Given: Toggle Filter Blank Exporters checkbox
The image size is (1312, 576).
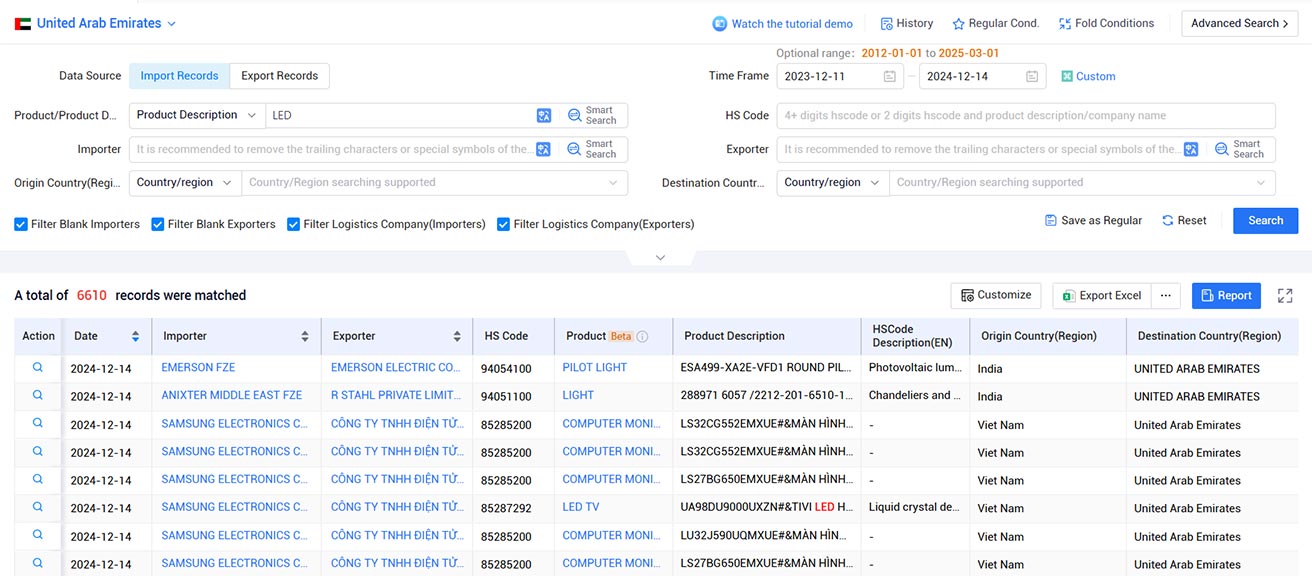Looking at the screenshot, I should [158, 224].
